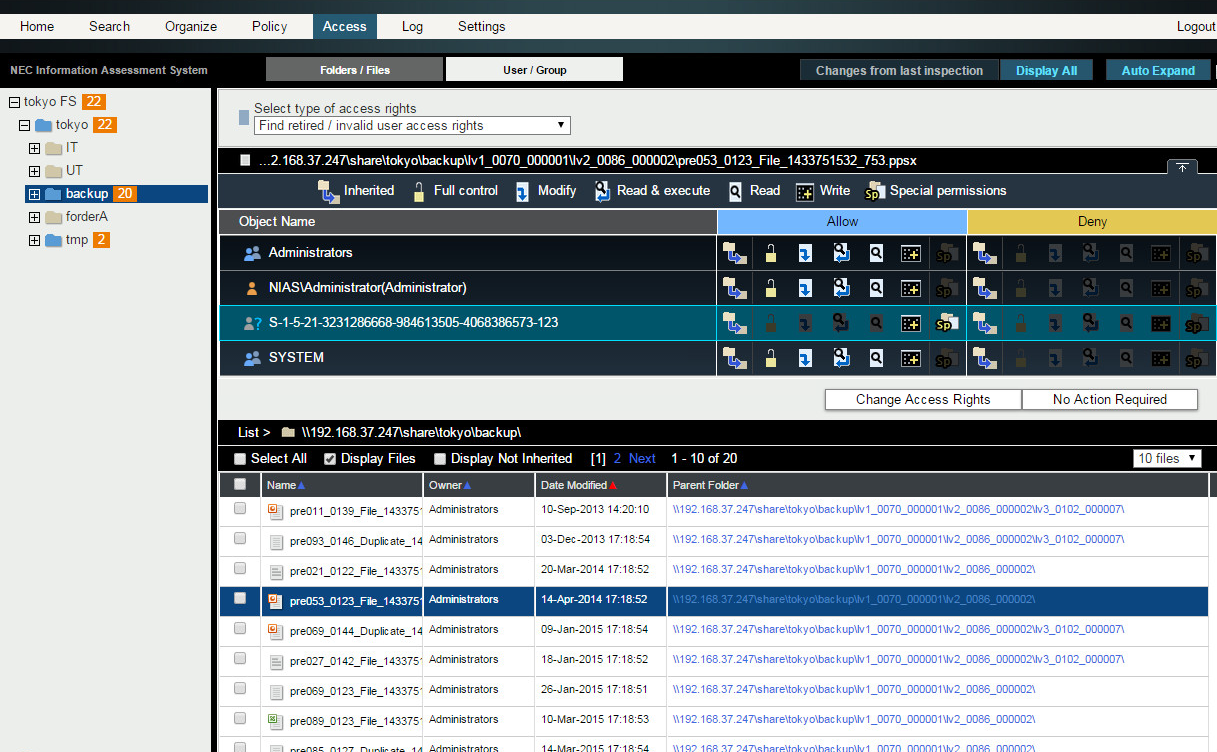Select the tmp folder in tree
This screenshot has height=752, width=1217.
point(76,240)
